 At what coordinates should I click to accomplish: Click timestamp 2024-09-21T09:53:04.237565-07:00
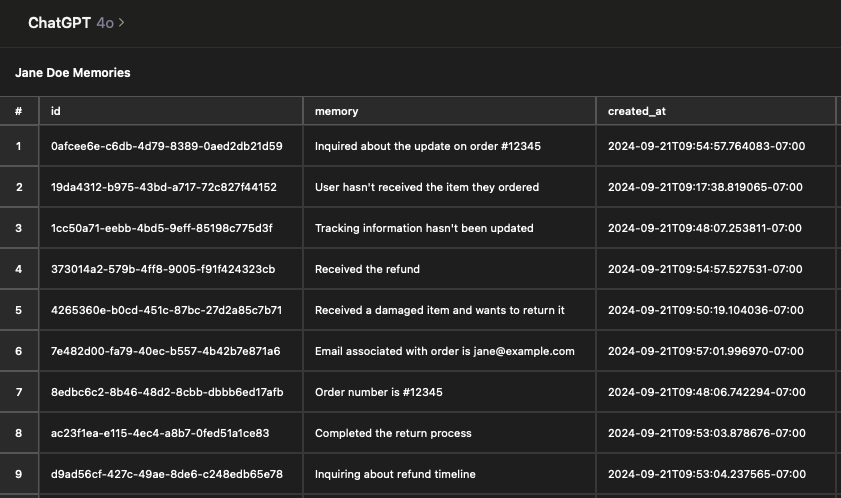click(706, 474)
